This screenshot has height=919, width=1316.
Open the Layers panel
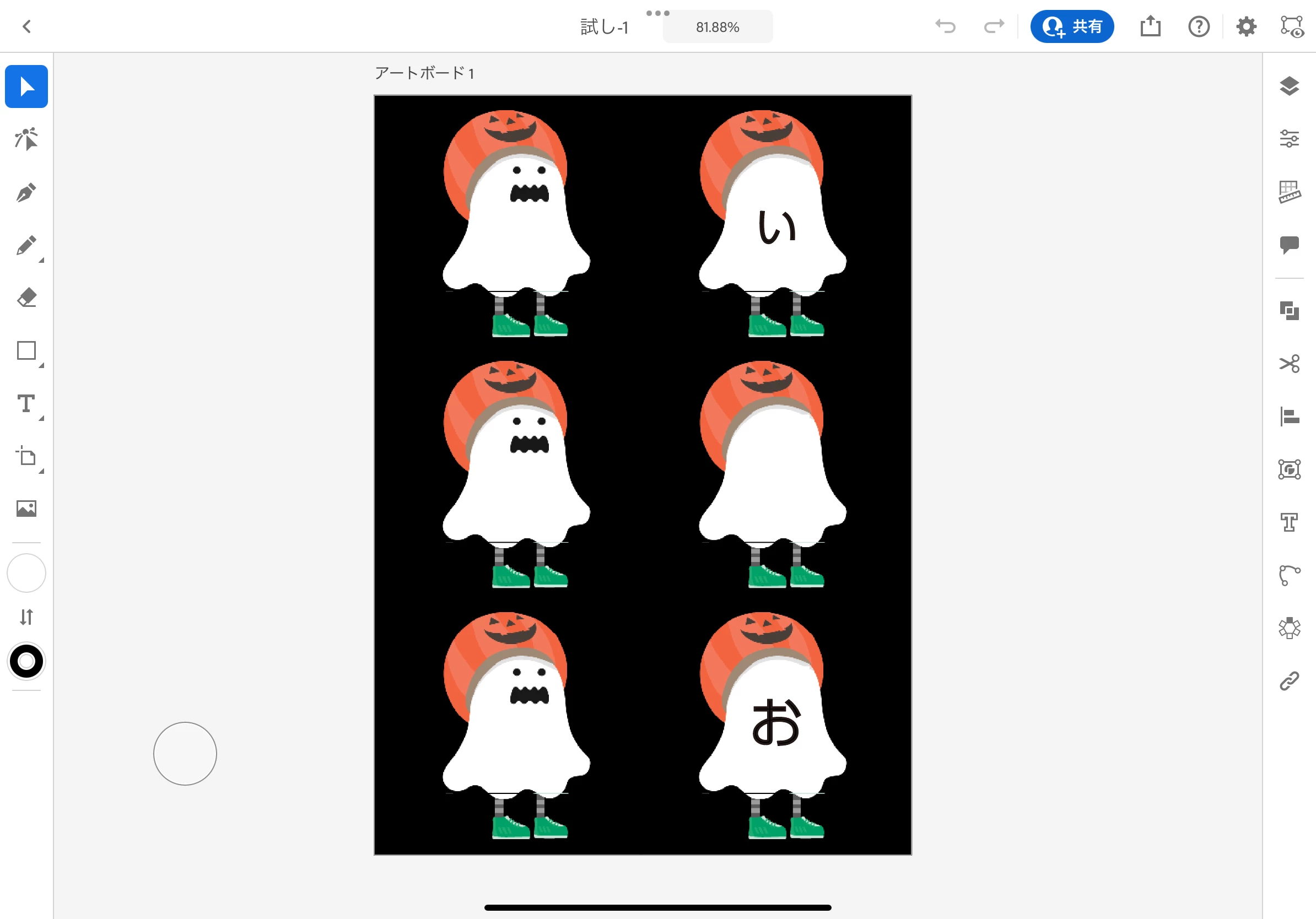click(1289, 87)
